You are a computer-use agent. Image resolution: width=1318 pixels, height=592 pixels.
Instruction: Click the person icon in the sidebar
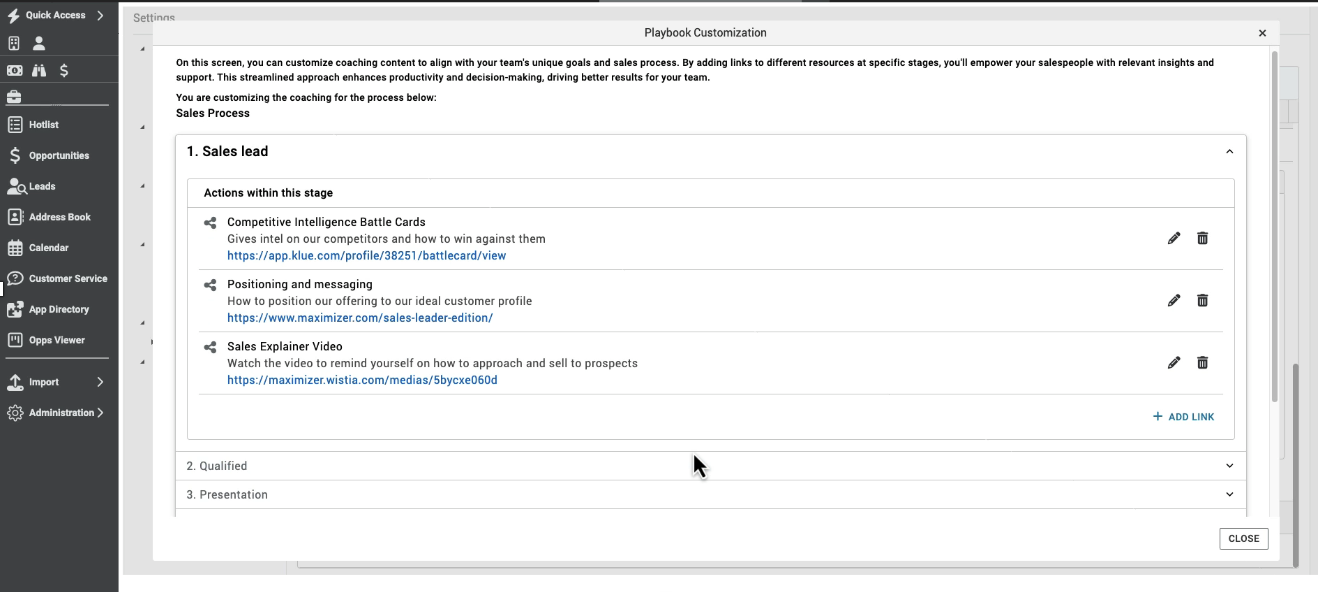39,43
